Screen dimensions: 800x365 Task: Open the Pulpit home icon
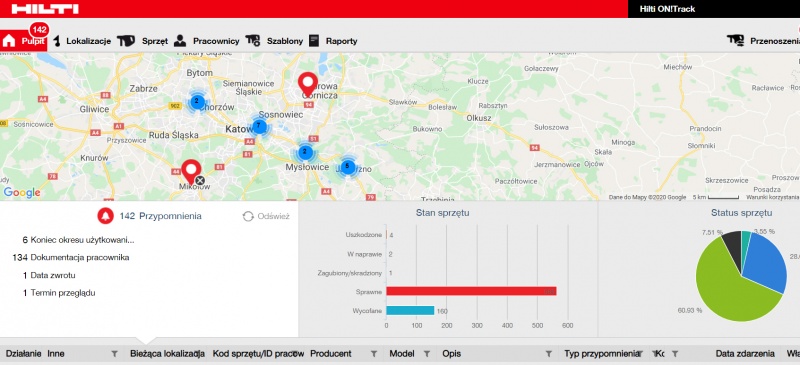pyautogui.click(x=9, y=41)
